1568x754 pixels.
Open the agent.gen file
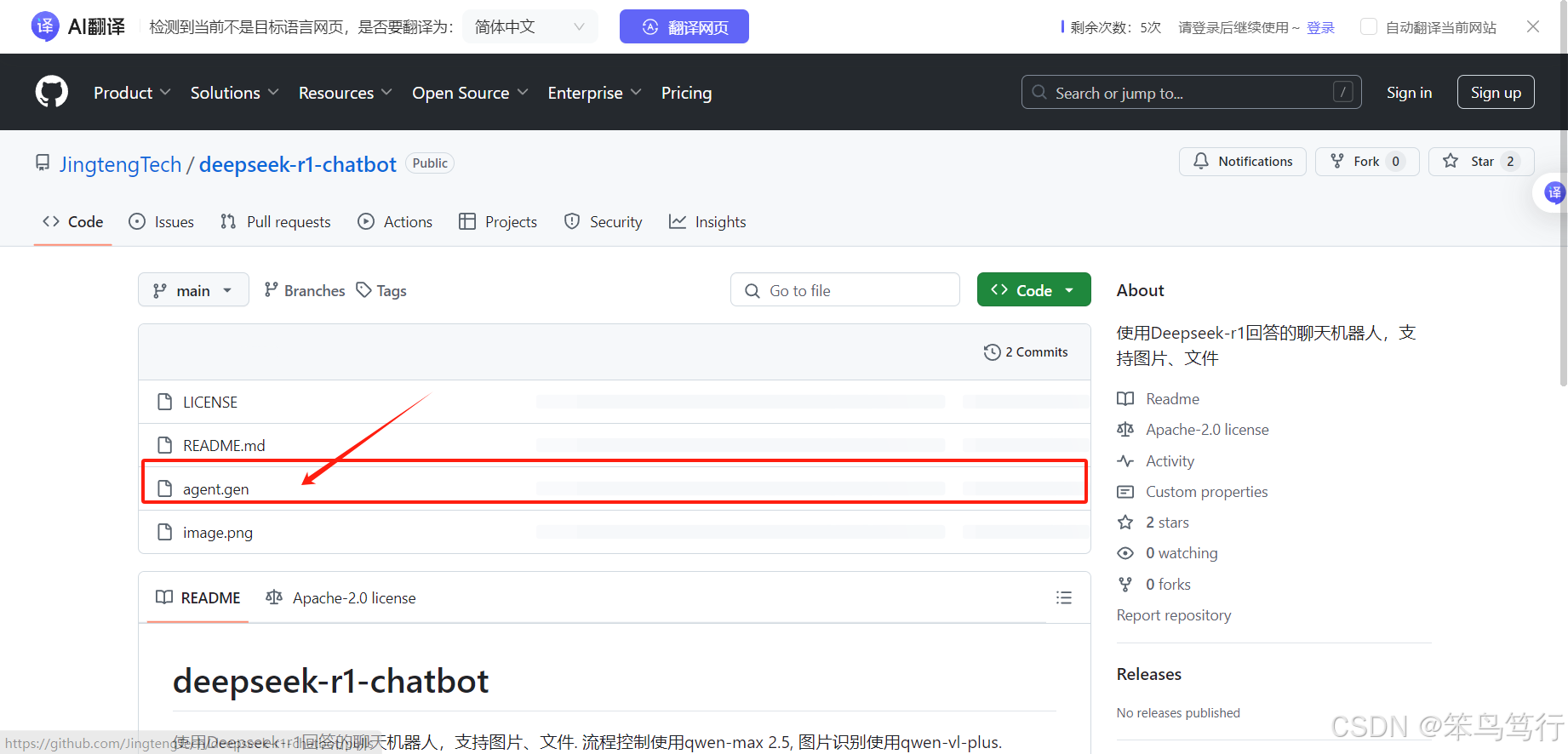coord(216,488)
